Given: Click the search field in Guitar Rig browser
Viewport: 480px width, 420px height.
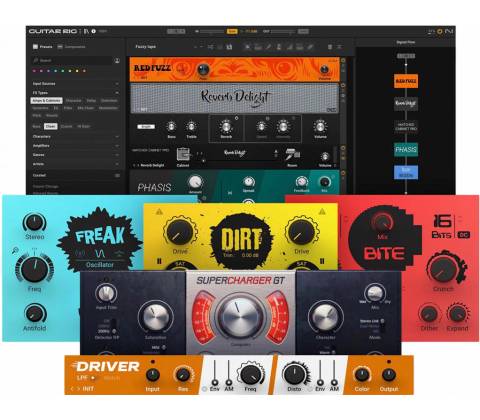Looking at the screenshot, I should [72, 61].
